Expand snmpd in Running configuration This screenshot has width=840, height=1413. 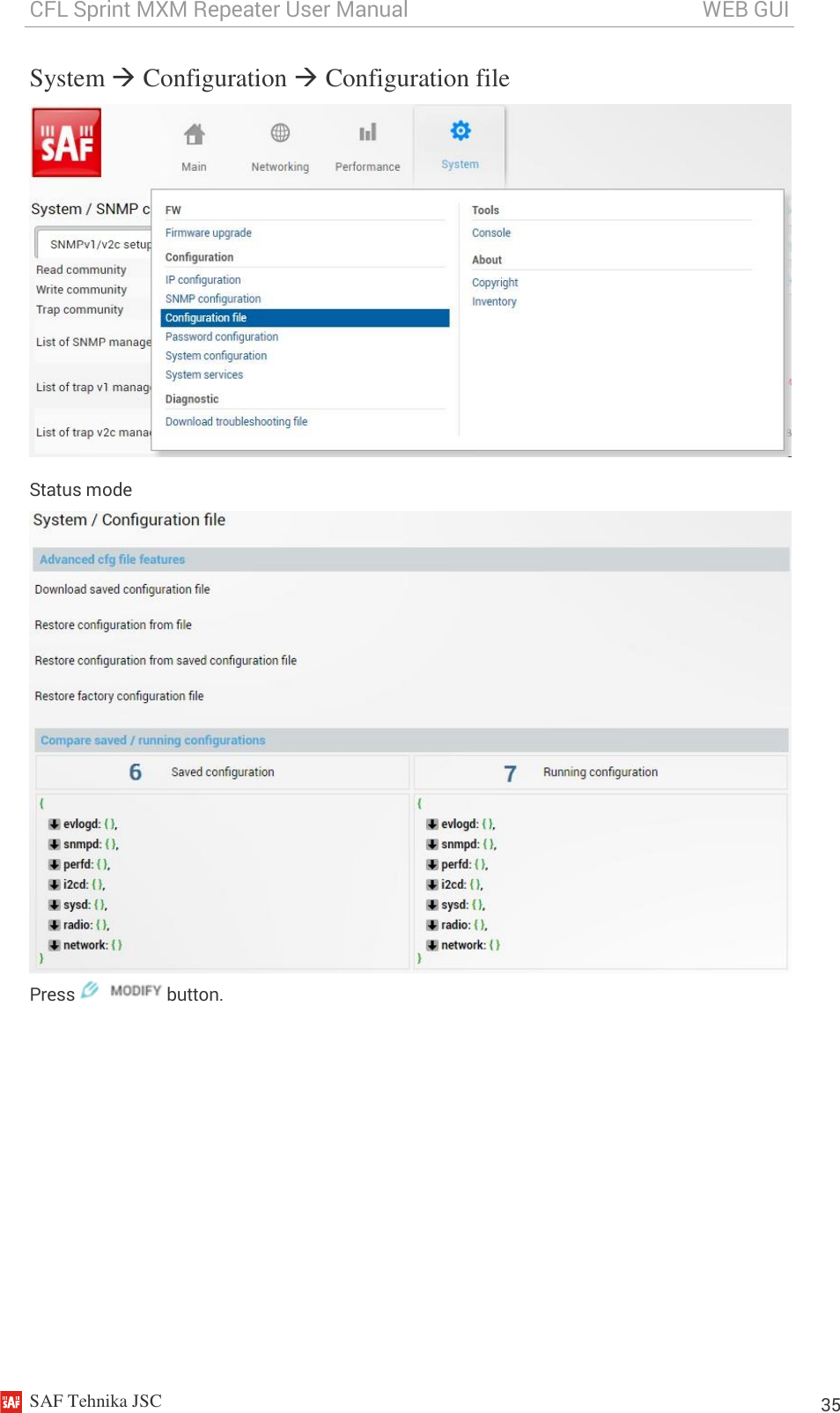point(432,845)
